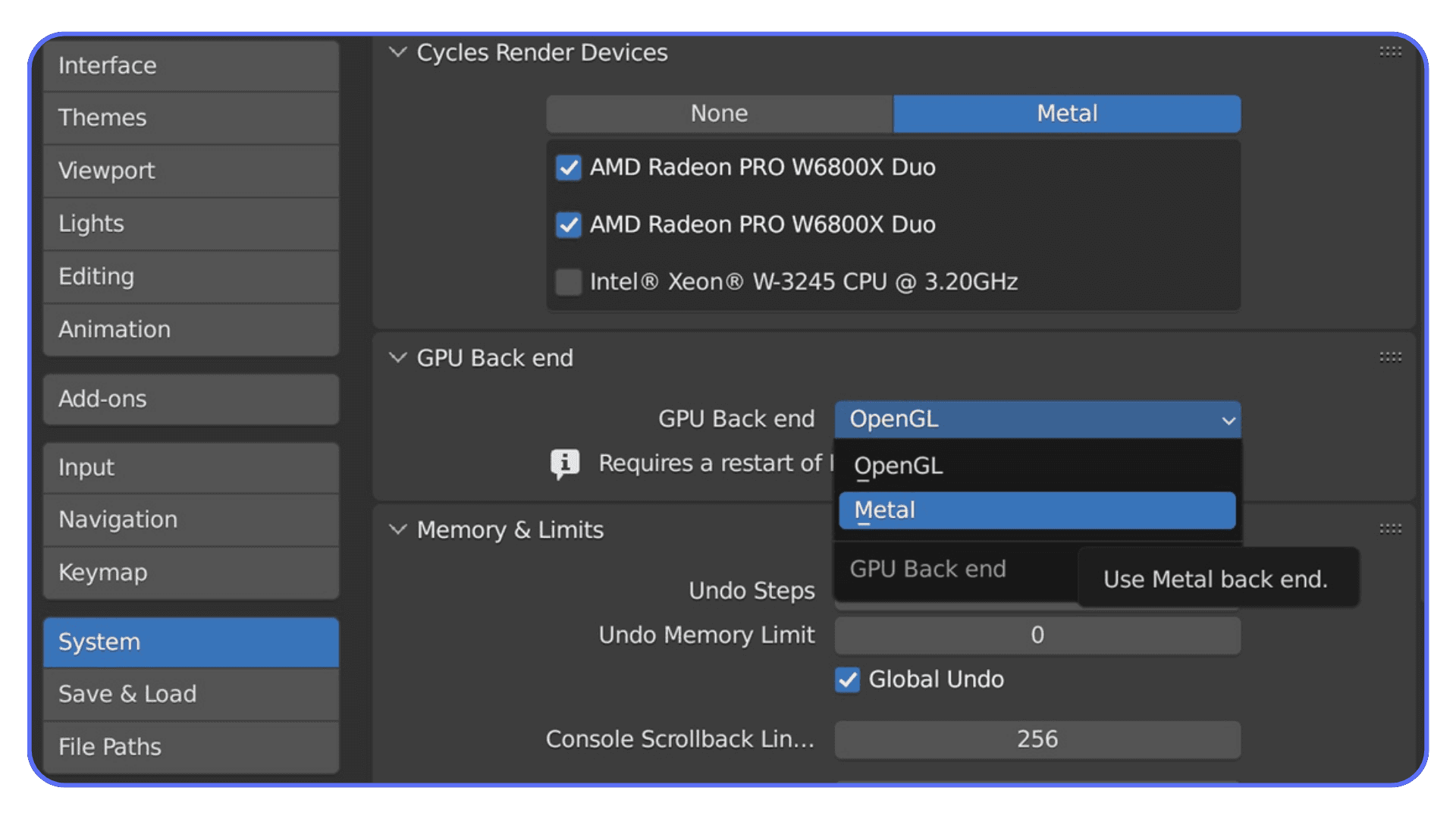Select Metal from the GPU Back end dropdown
The height and width of the screenshot is (819, 1456).
click(x=1037, y=510)
